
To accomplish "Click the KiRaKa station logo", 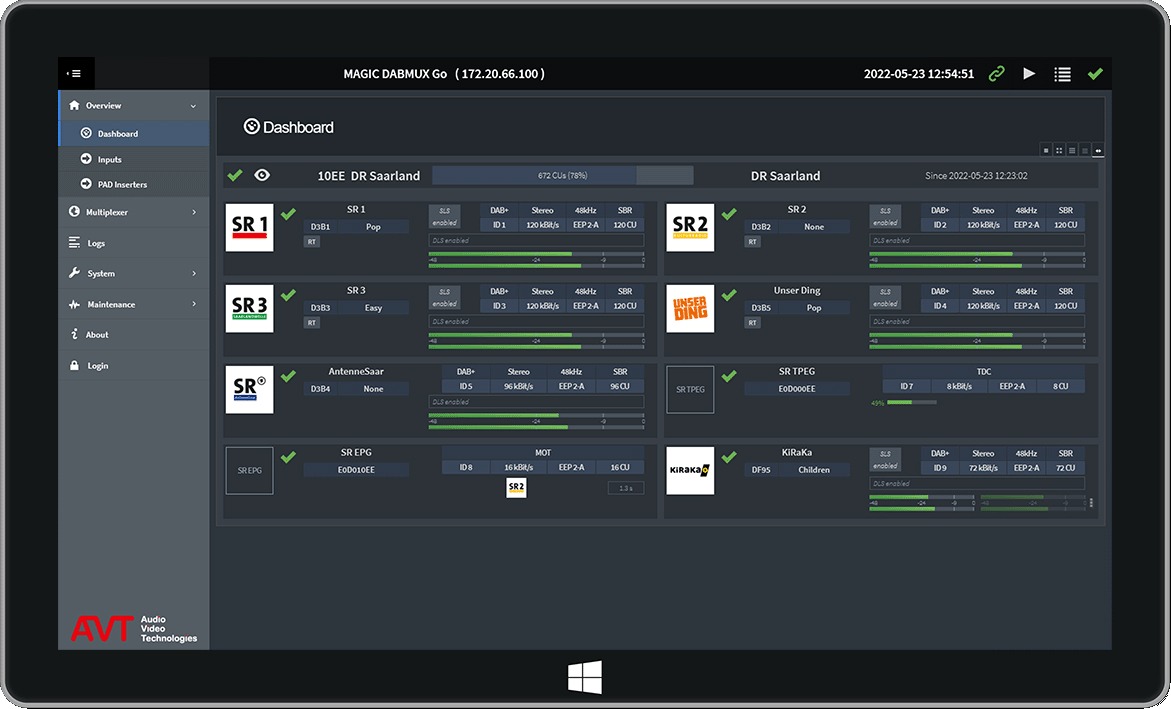I will coord(690,470).
